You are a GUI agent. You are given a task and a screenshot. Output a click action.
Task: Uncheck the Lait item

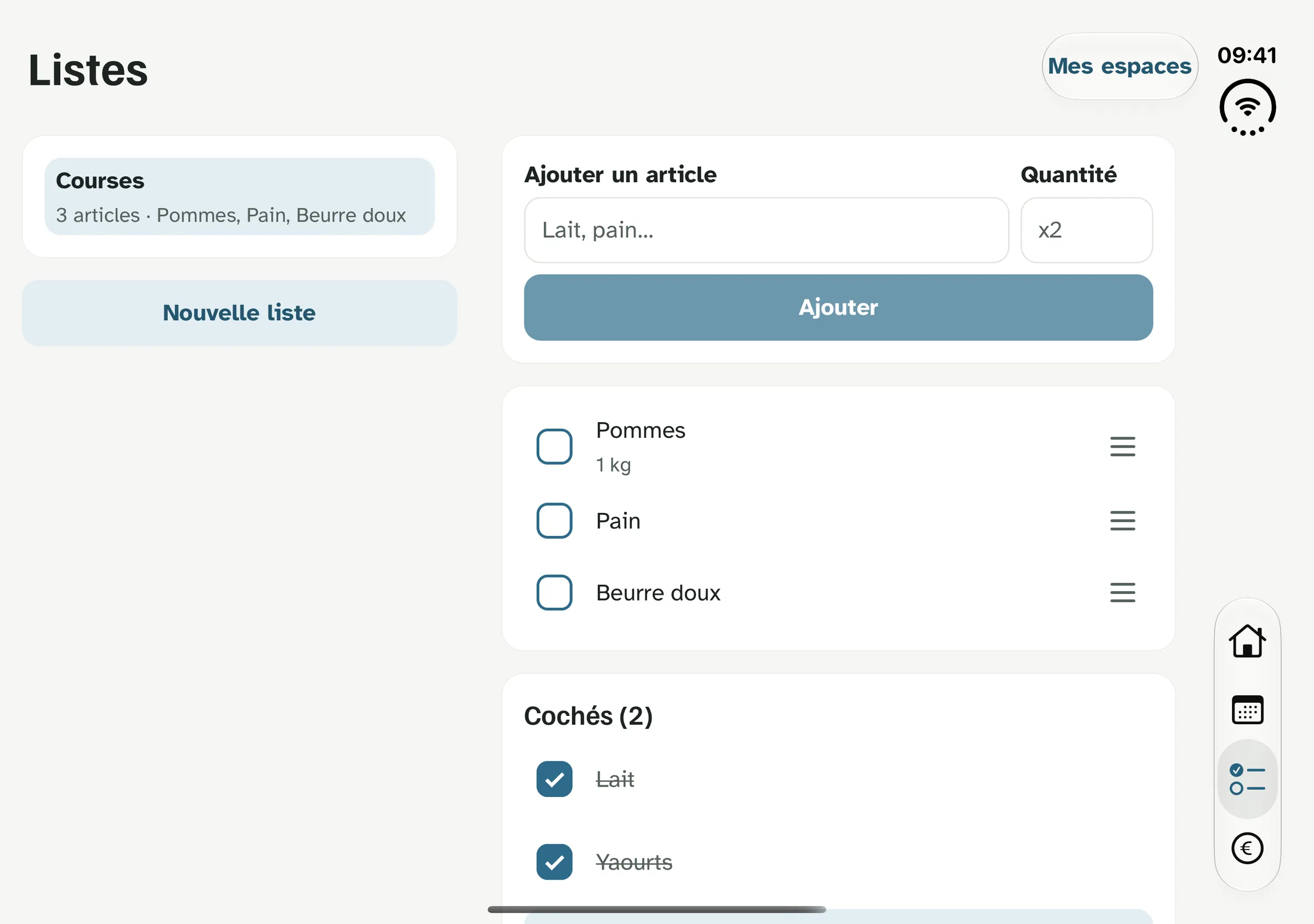point(554,779)
